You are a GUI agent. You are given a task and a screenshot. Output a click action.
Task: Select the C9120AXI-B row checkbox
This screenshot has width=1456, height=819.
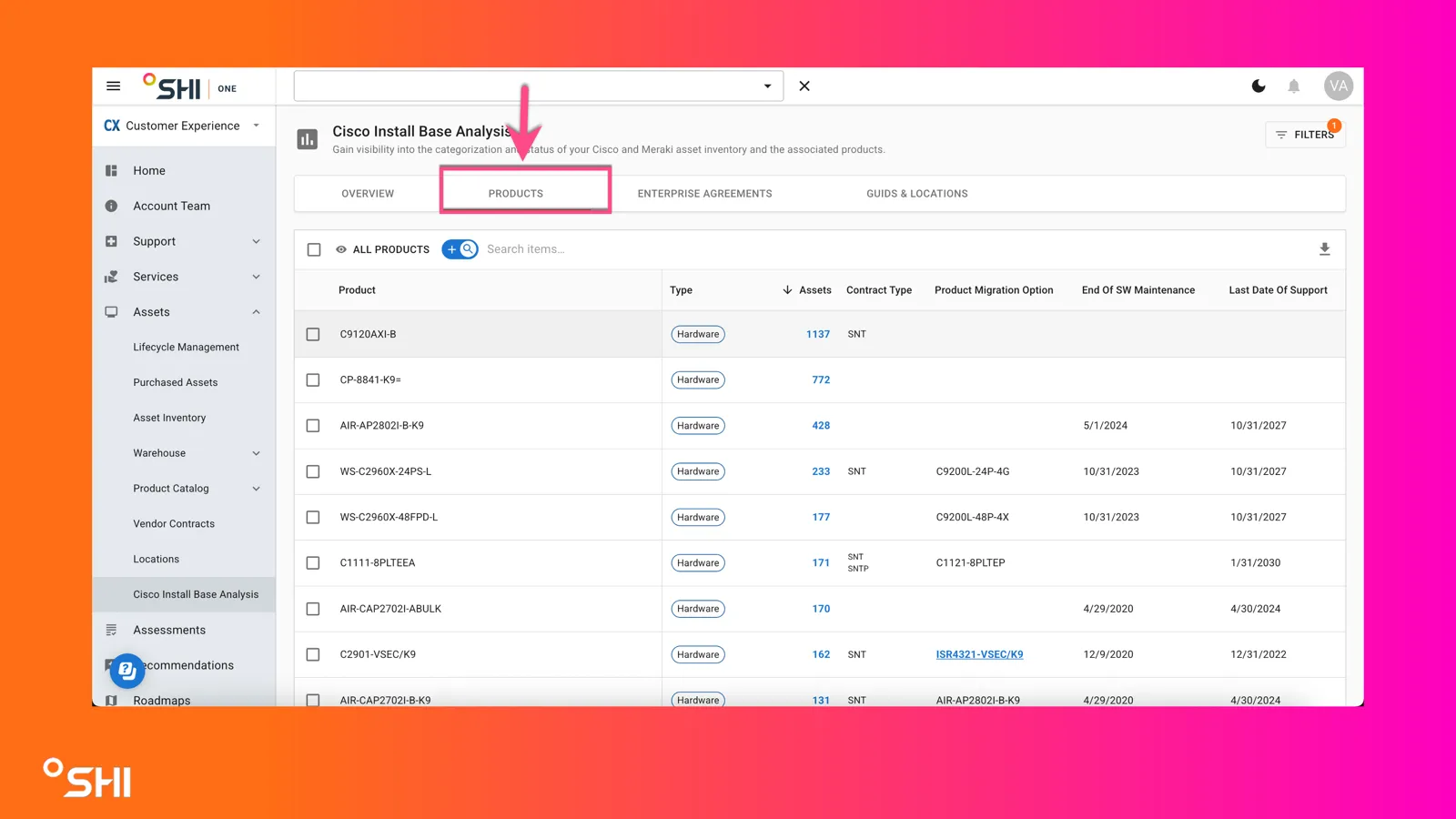(313, 334)
